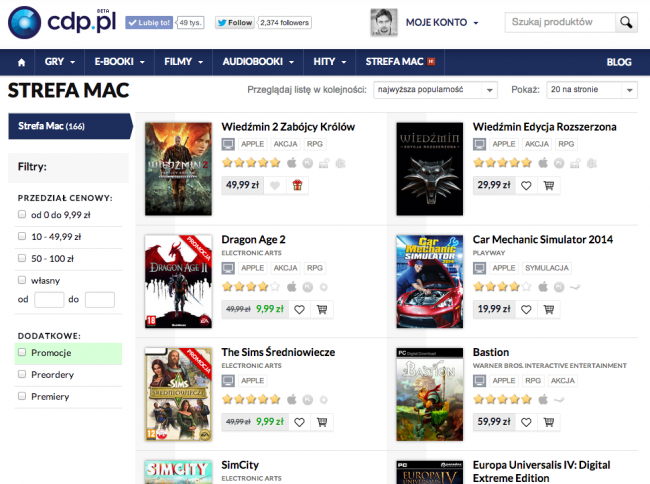Image resolution: width=650 pixels, height=484 pixels.
Task: Click 2,374 followers Twitter count
Action: [284, 23]
